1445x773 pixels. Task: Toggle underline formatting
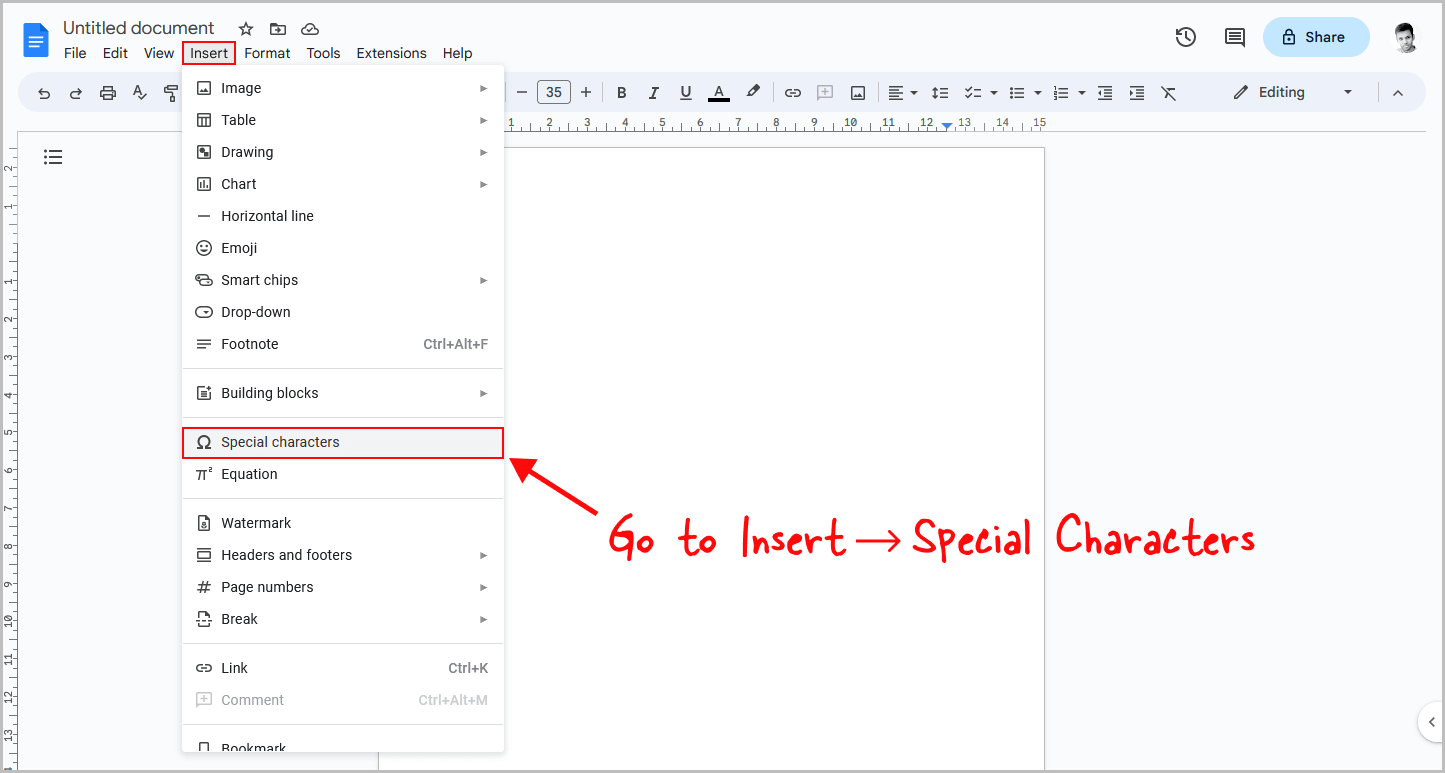pyautogui.click(x=685, y=92)
